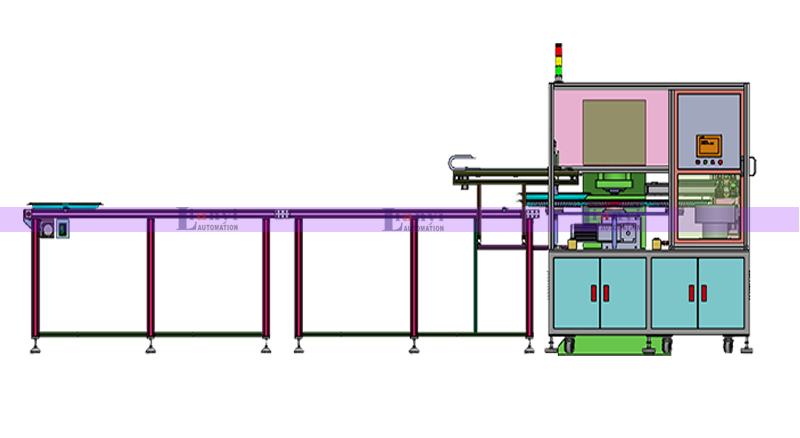
Task: Click the green switch box beside the conveyor motor
Action: pyautogui.click(x=63, y=229)
